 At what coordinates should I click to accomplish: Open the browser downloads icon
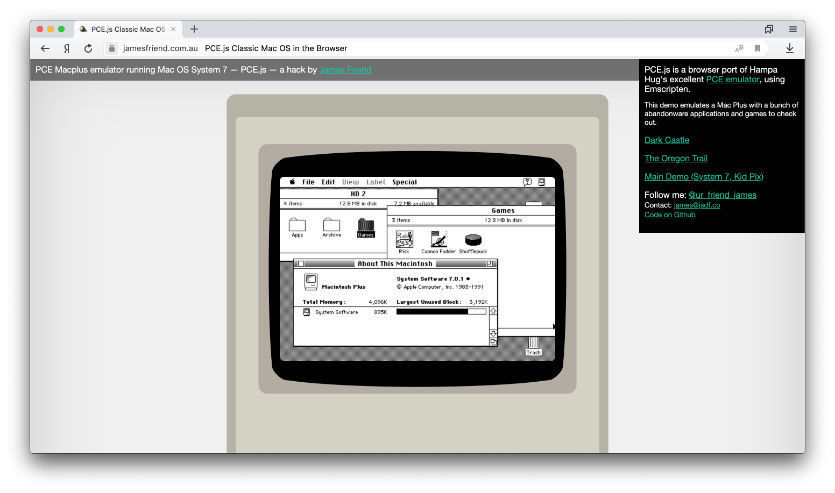point(790,48)
